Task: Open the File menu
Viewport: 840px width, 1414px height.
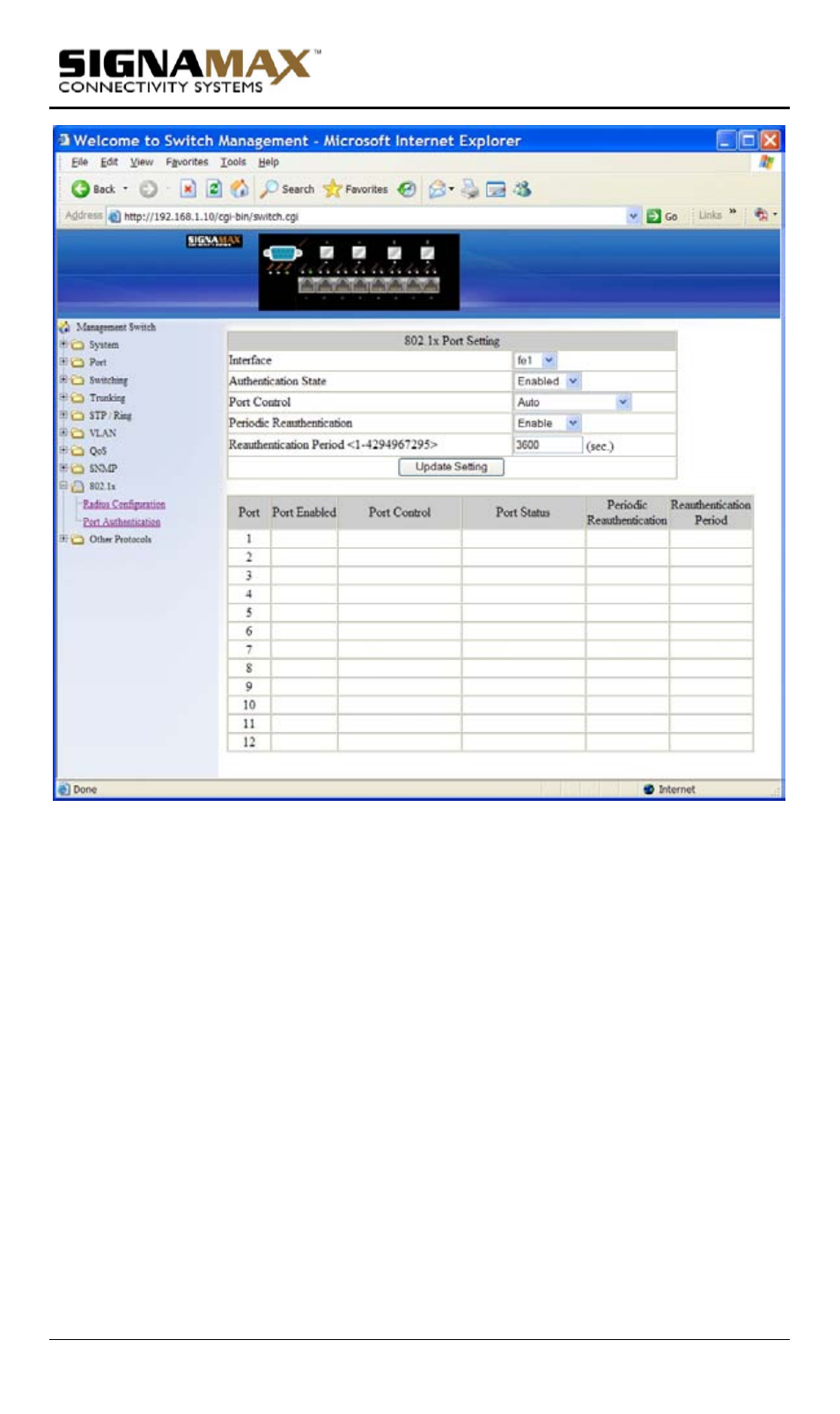Action: point(79,162)
